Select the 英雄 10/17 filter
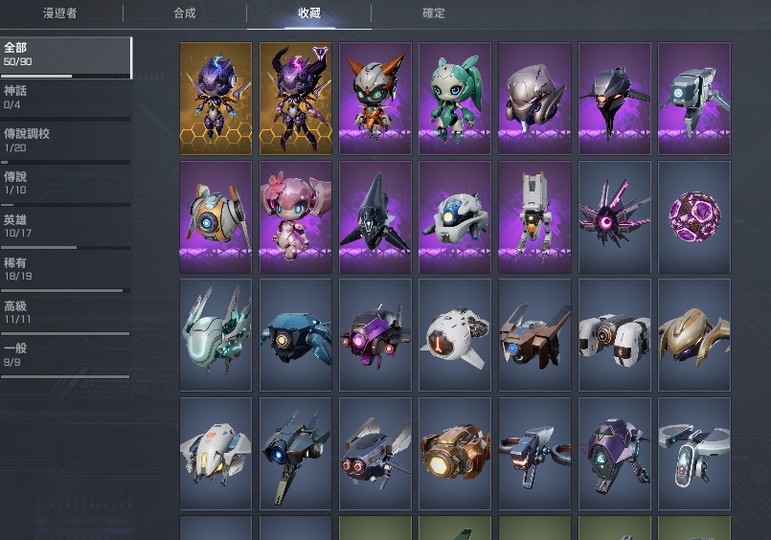The image size is (771, 540). pos(66,229)
